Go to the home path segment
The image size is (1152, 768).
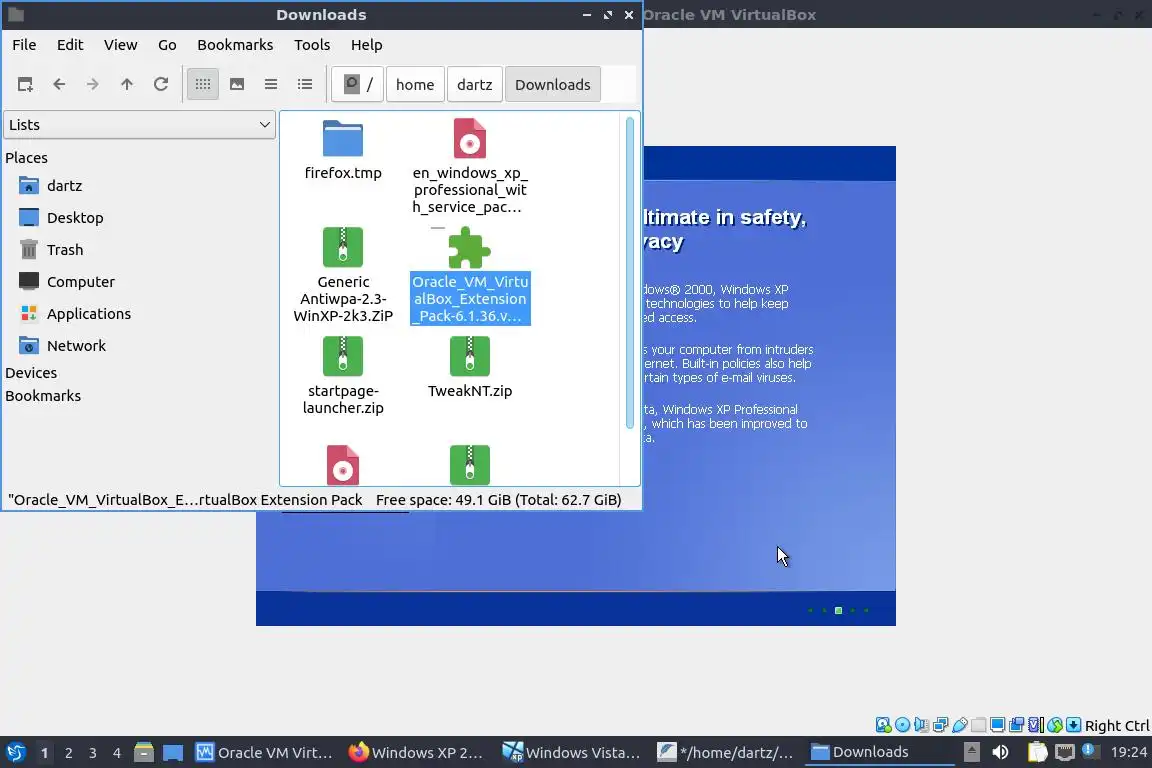click(415, 85)
